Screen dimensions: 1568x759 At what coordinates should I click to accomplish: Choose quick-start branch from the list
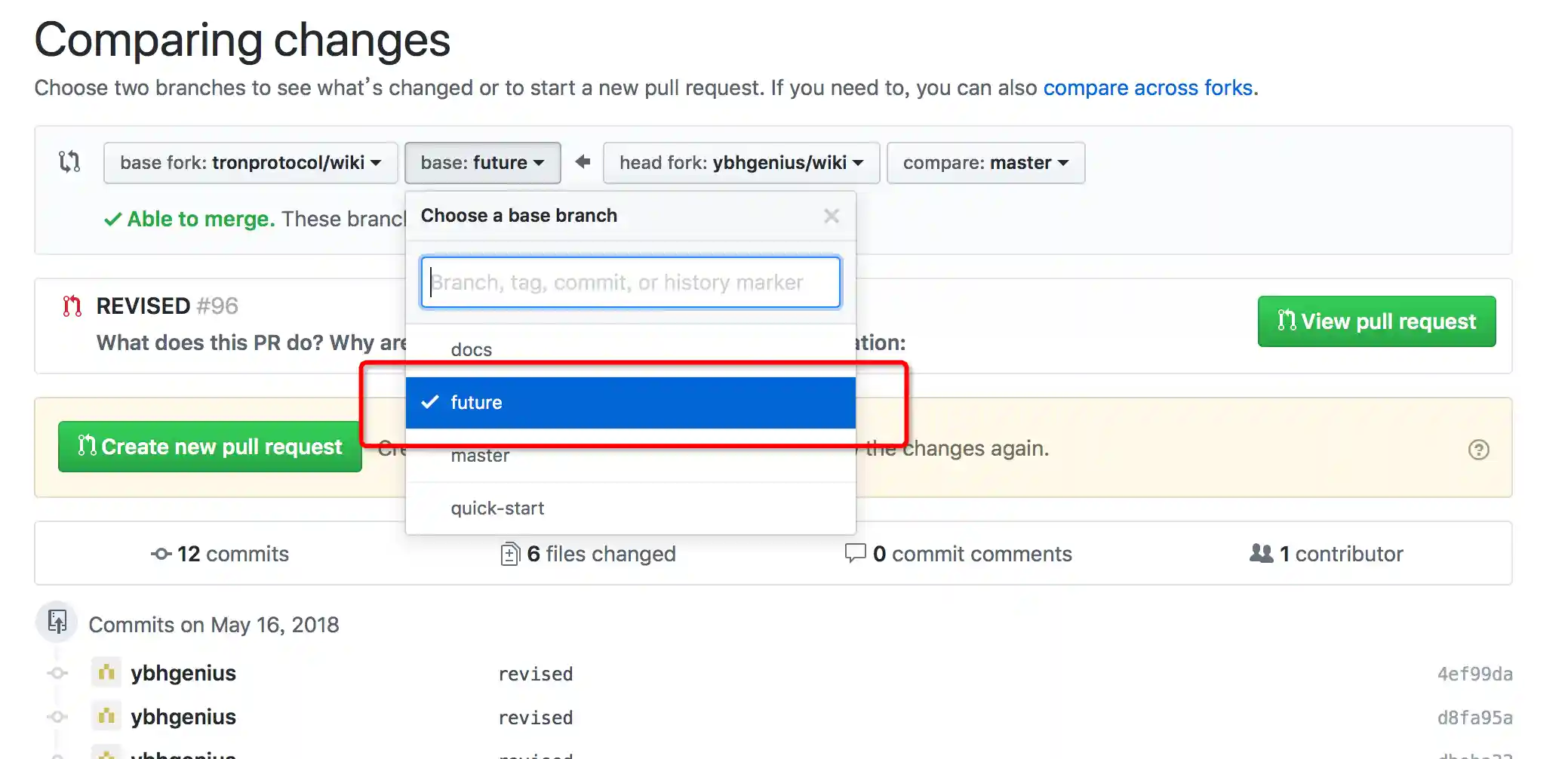click(x=497, y=509)
